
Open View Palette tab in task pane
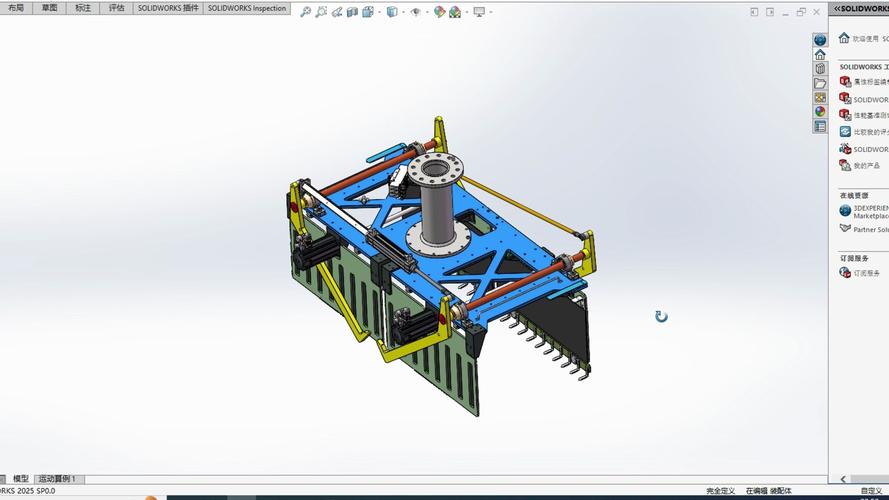pyautogui.click(x=820, y=98)
